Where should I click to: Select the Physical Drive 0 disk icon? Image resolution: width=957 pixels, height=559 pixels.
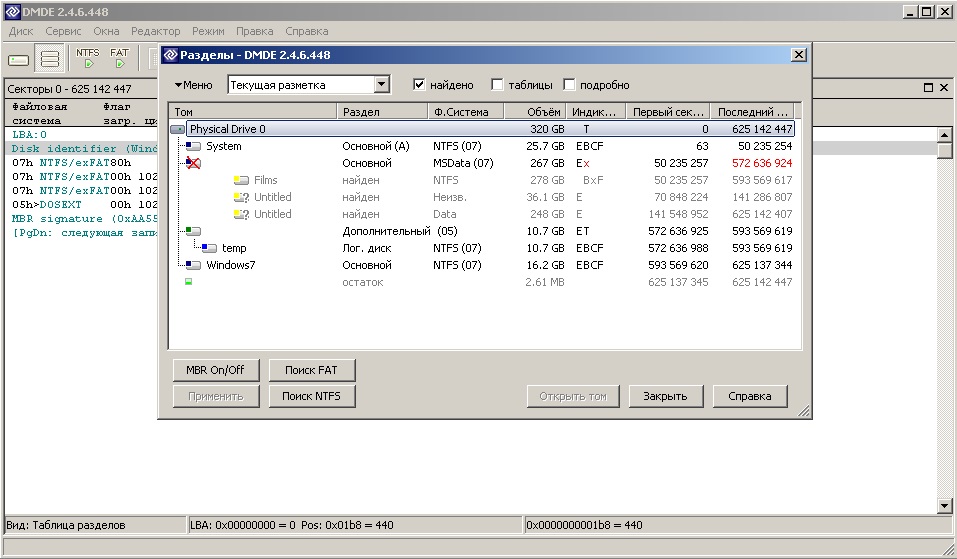178,129
